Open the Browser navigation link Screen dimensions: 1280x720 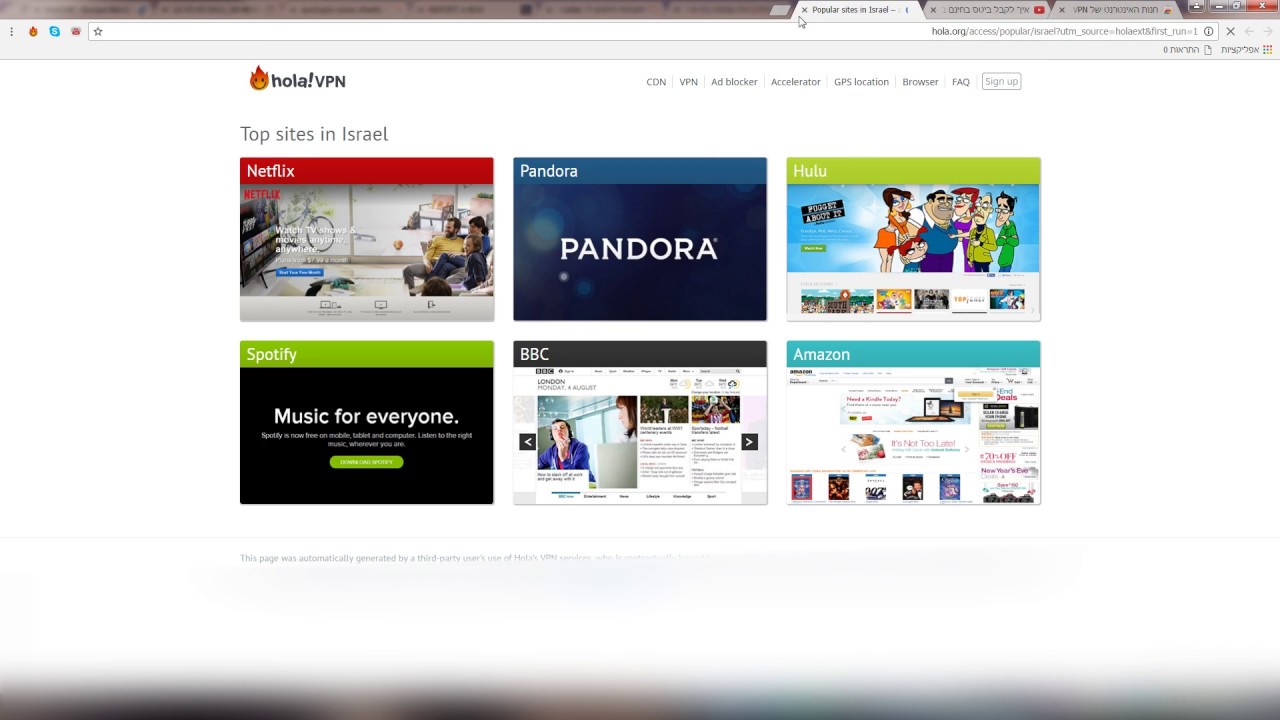tap(920, 82)
